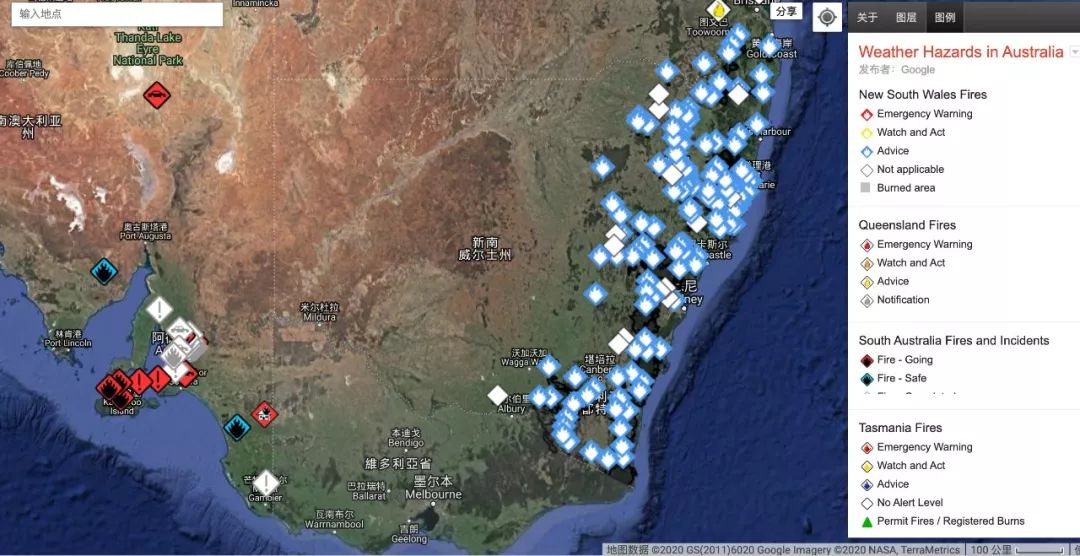
Task: Click the Weather Hazards in Australia title link
Action: 960,52
